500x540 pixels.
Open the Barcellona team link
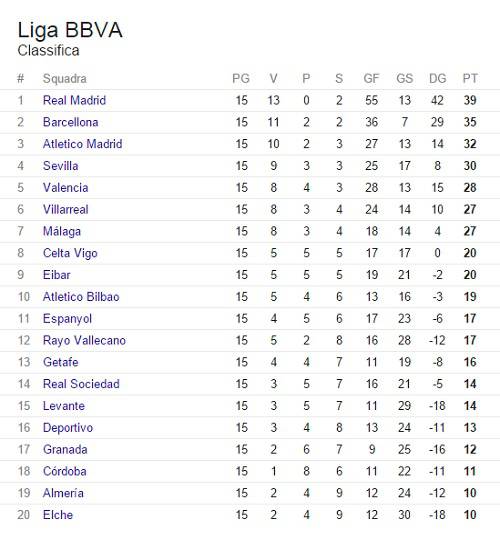(x=71, y=122)
